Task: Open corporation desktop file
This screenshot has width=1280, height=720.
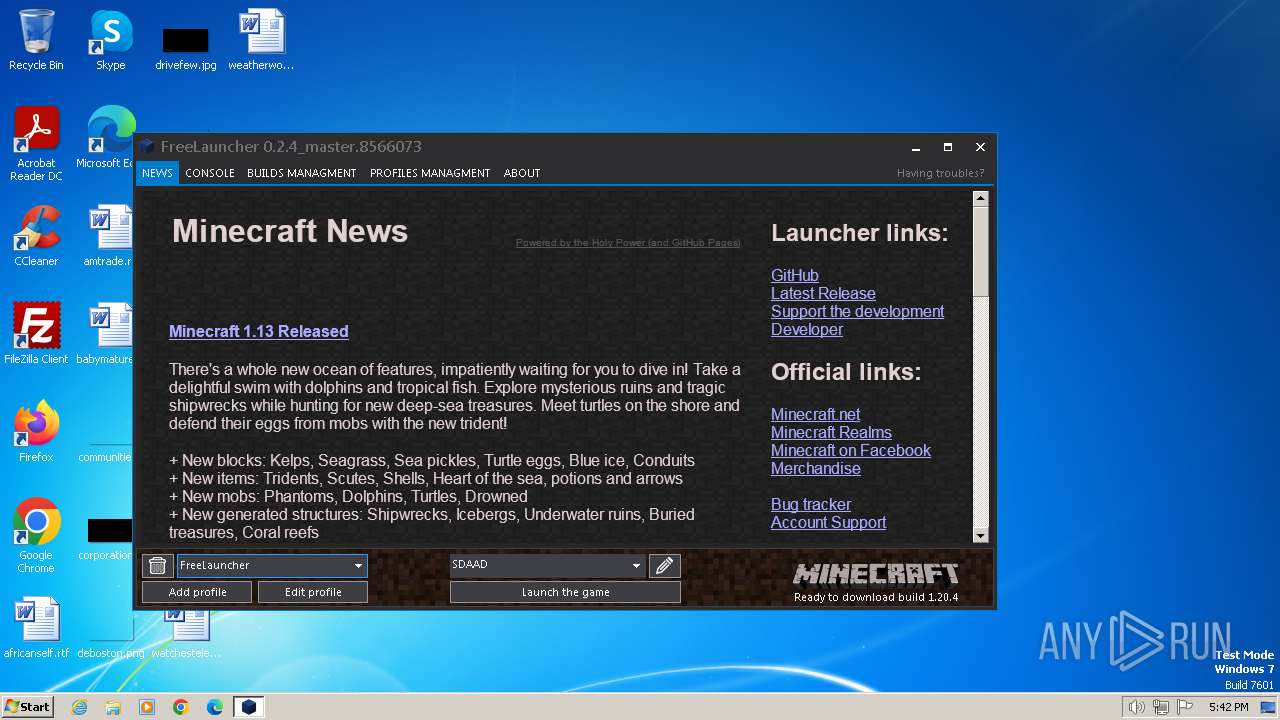Action: (108, 540)
